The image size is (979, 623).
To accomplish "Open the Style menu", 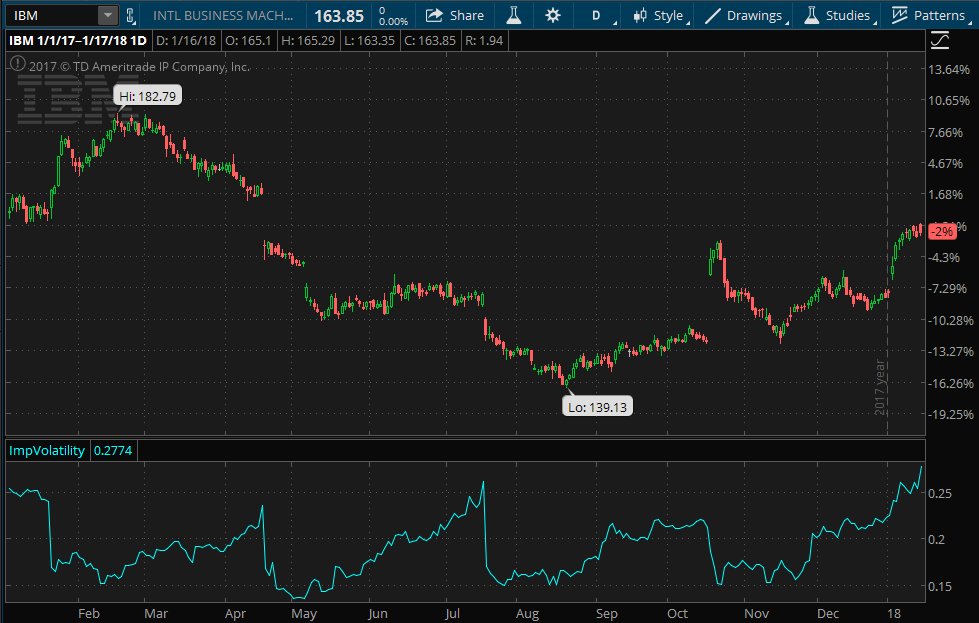I will (659, 15).
